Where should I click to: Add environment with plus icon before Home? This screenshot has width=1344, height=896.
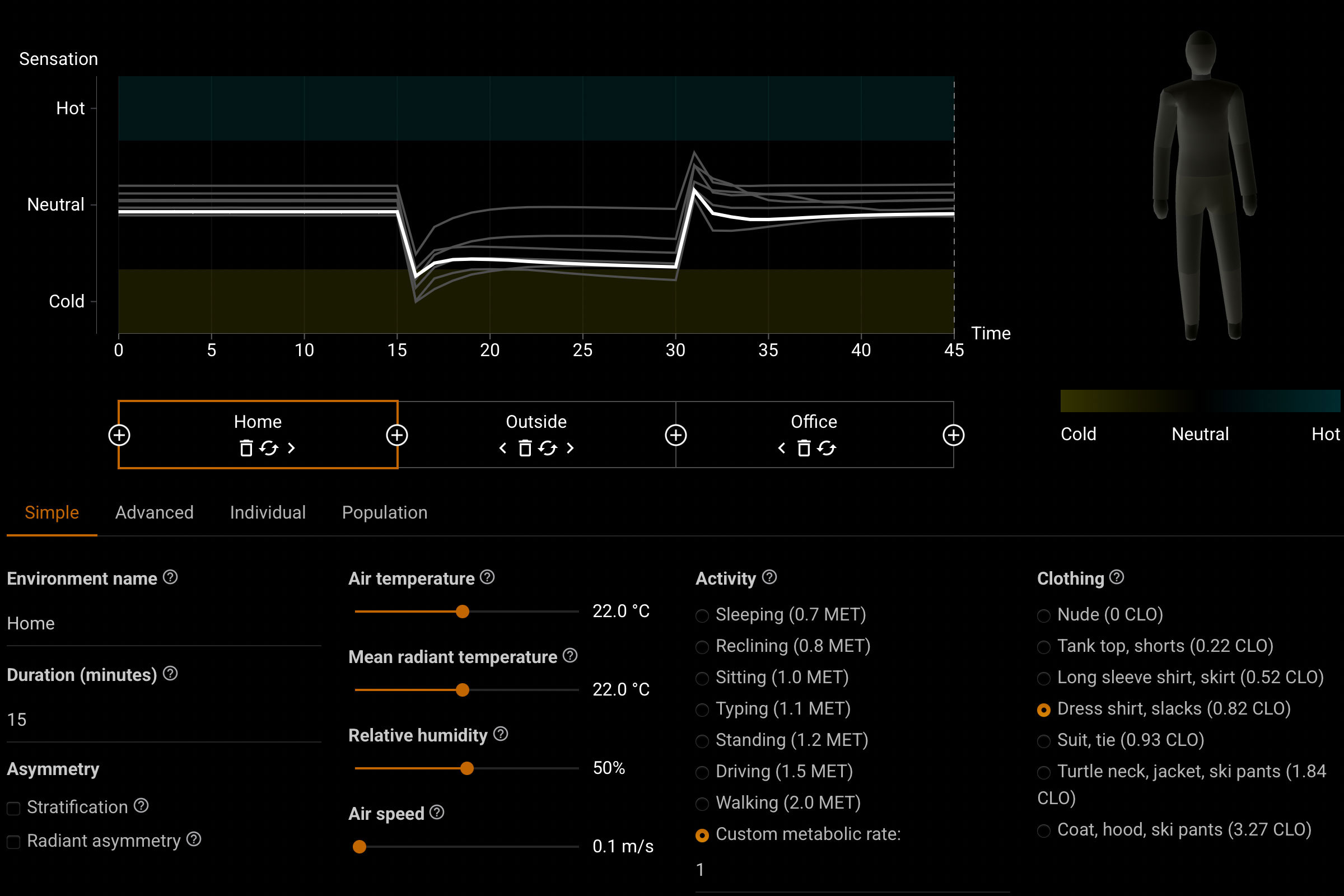(x=119, y=435)
